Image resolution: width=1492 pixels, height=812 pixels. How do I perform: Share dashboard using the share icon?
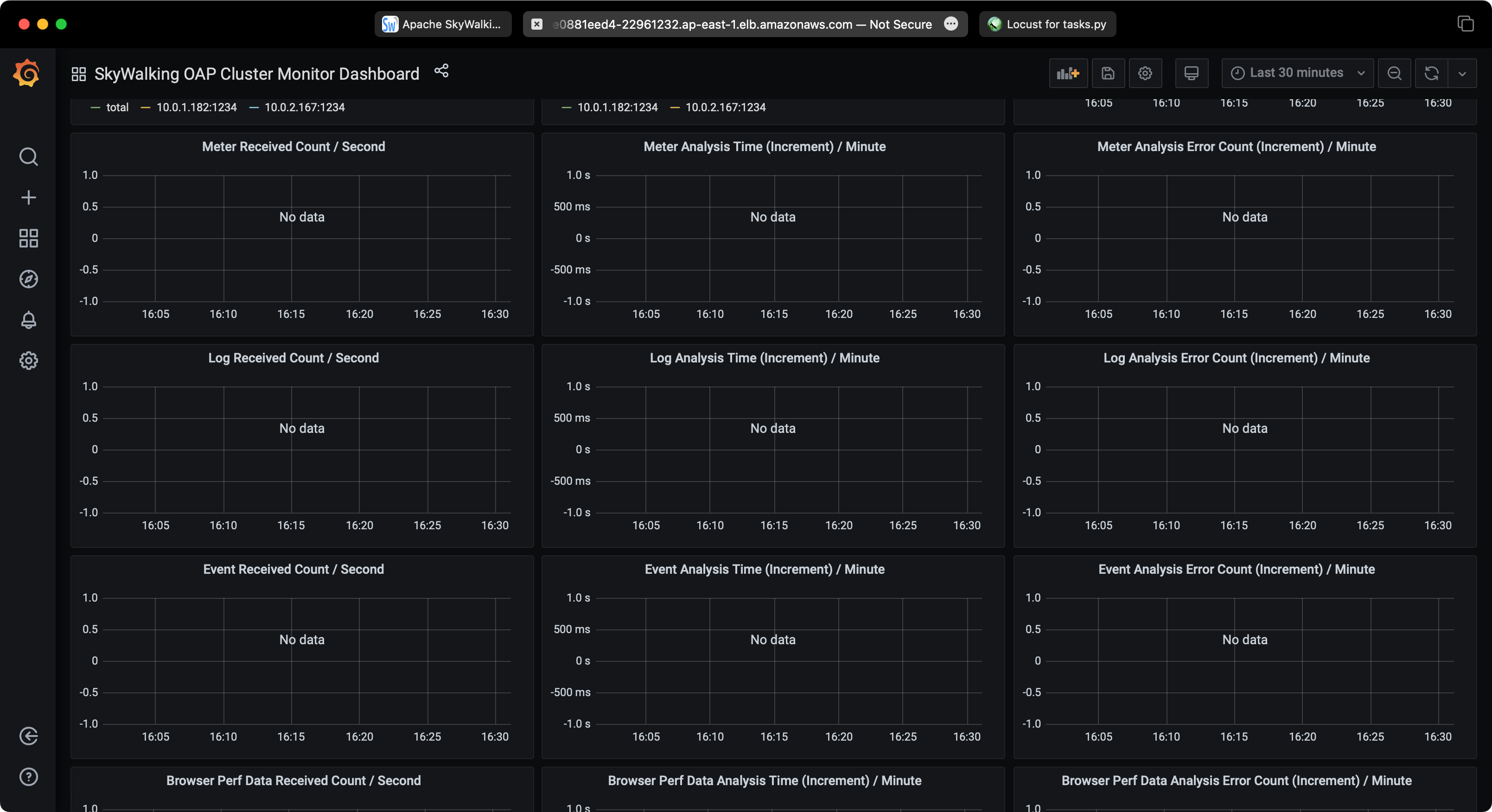(x=441, y=70)
